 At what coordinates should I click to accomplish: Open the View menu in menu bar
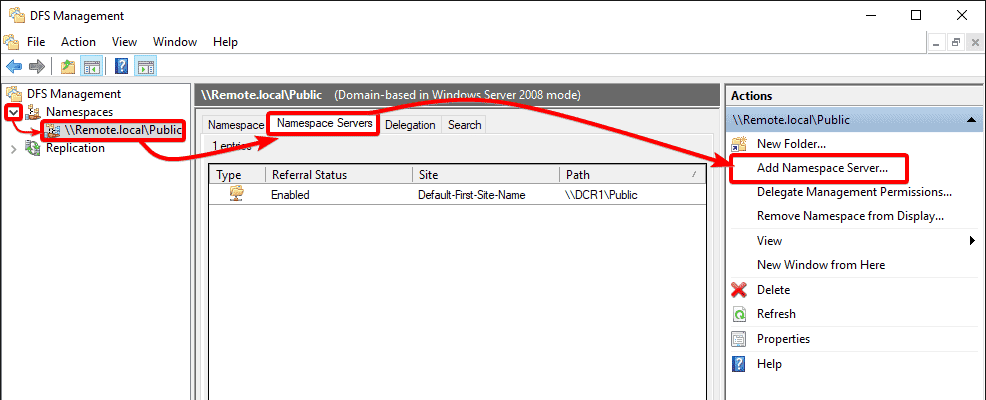[x=125, y=42]
